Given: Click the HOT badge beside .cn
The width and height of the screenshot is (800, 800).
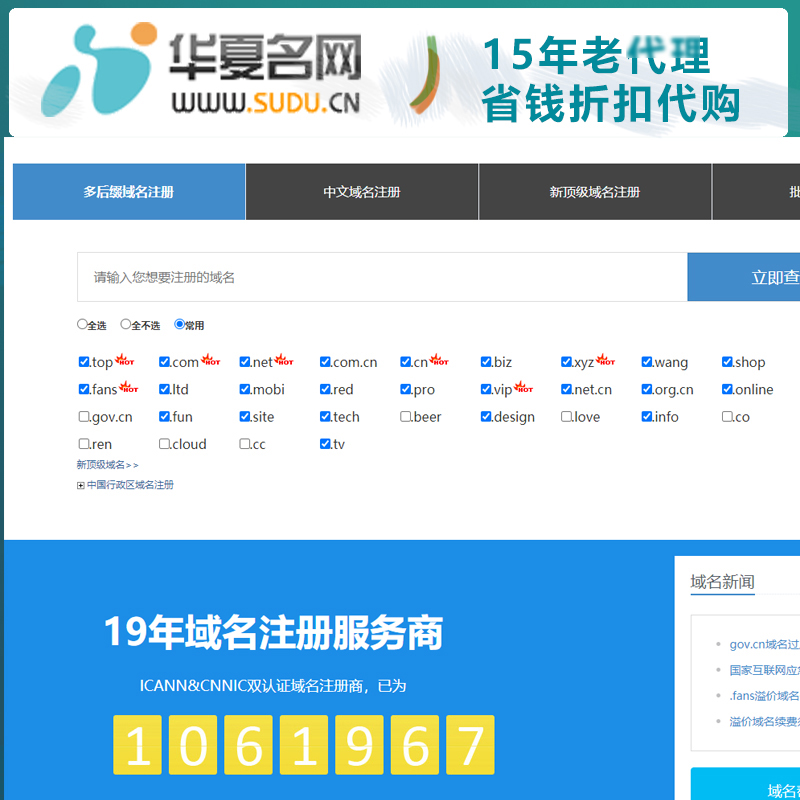Looking at the screenshot, I should tap(440, 359).
